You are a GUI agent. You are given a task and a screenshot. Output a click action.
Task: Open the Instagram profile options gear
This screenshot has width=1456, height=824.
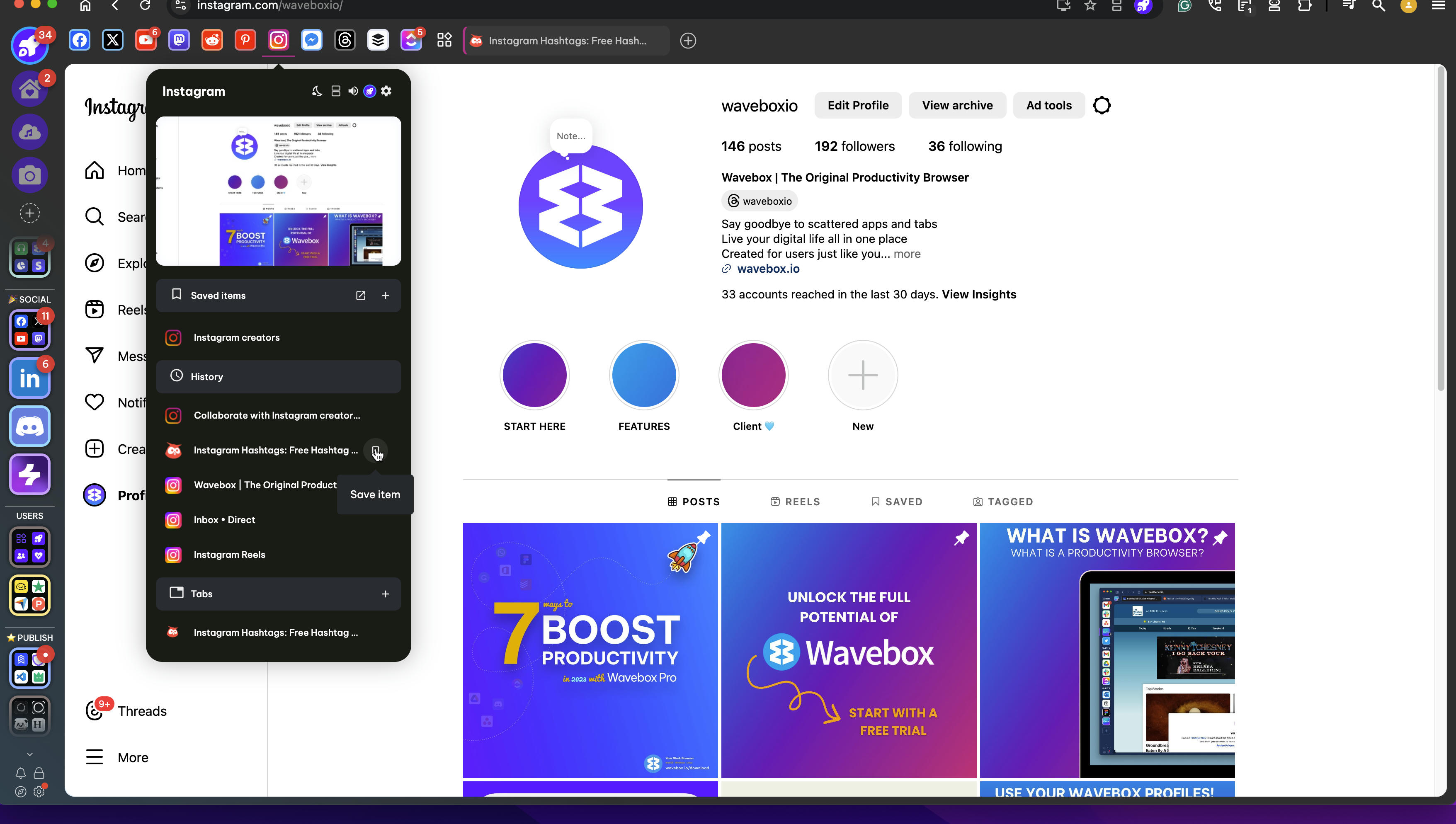coord(1102,105)
